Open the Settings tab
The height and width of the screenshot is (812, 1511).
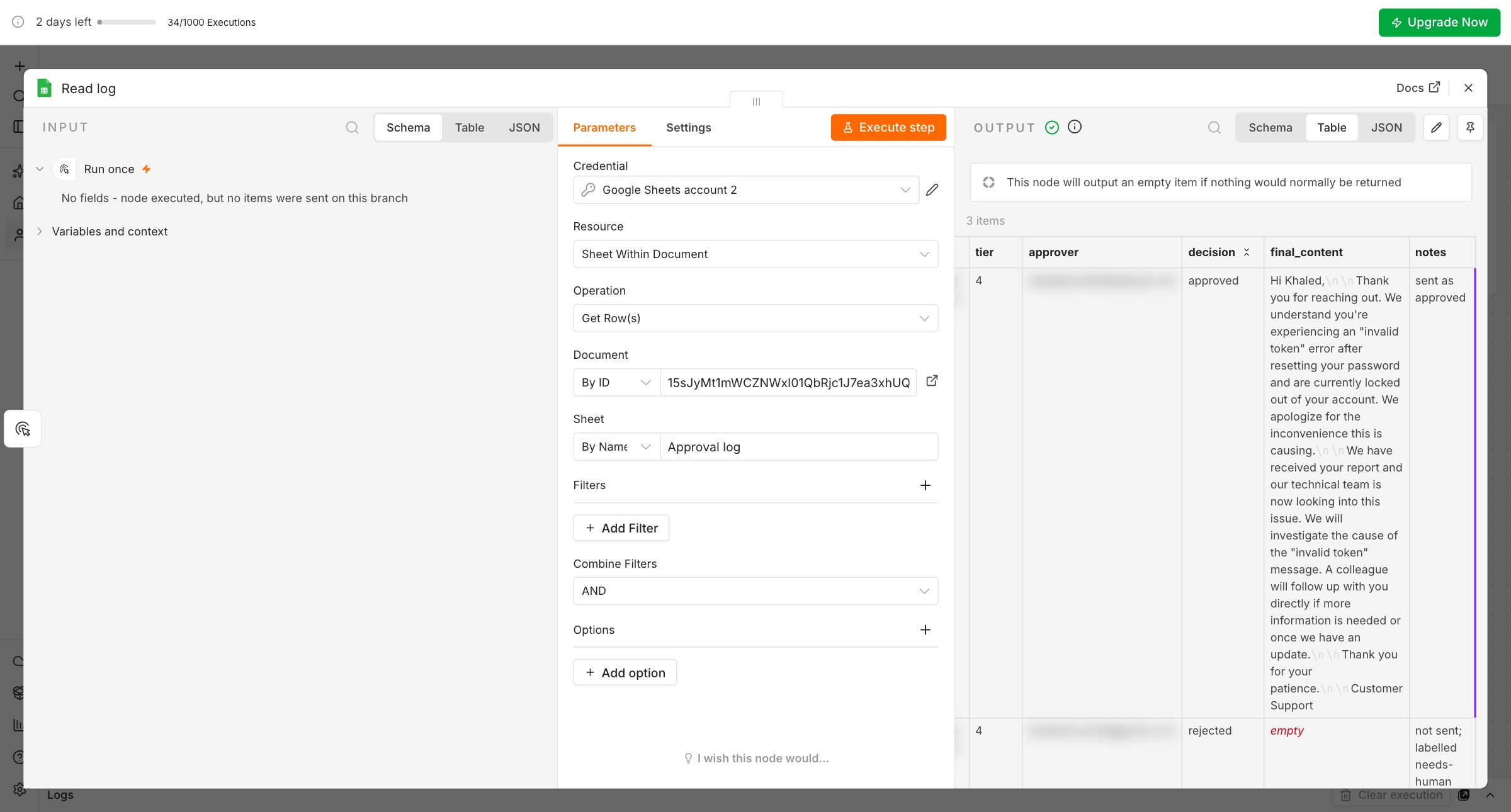tap(689, 128)
